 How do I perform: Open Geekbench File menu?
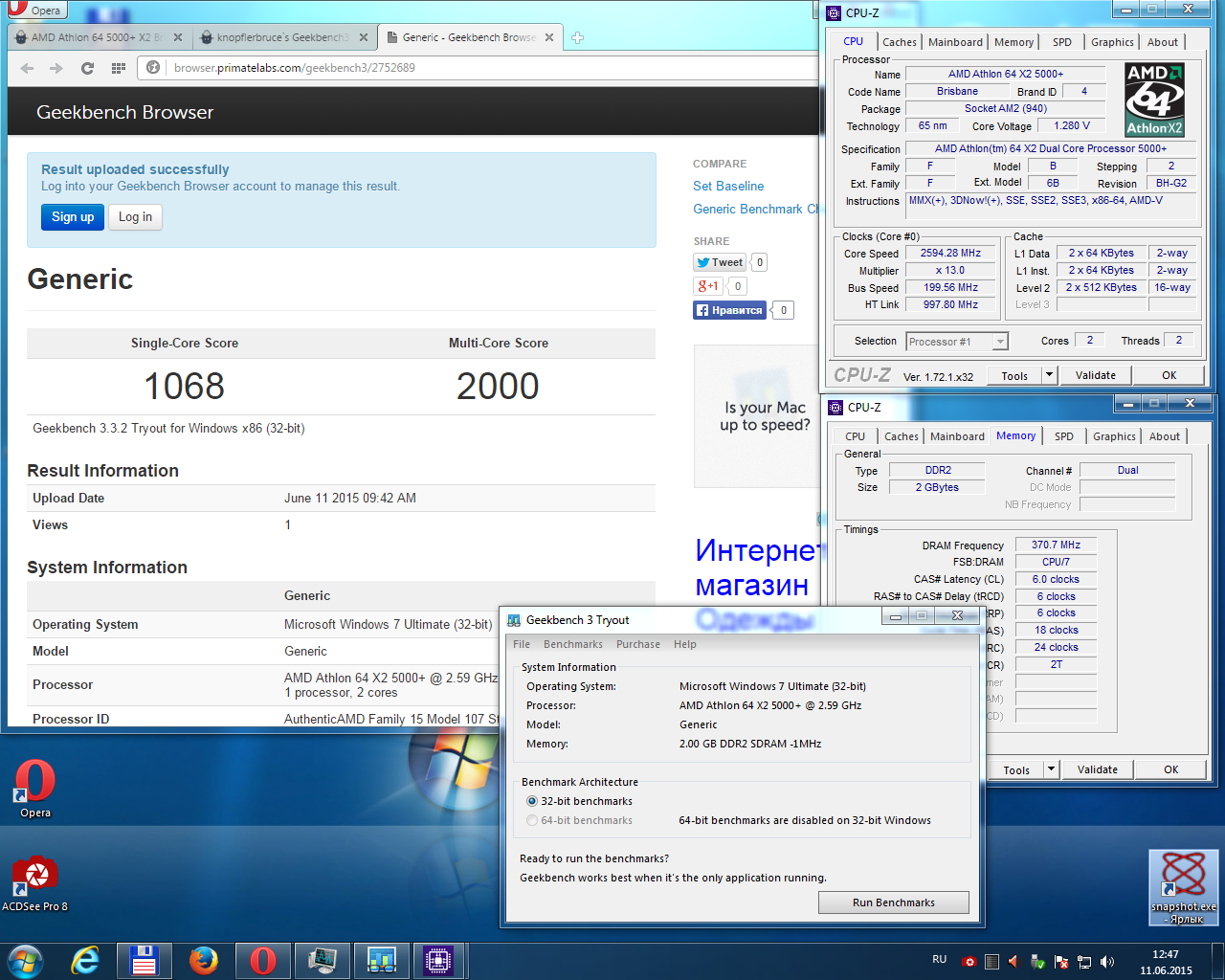pyautogui.click(x=522, y=644)
